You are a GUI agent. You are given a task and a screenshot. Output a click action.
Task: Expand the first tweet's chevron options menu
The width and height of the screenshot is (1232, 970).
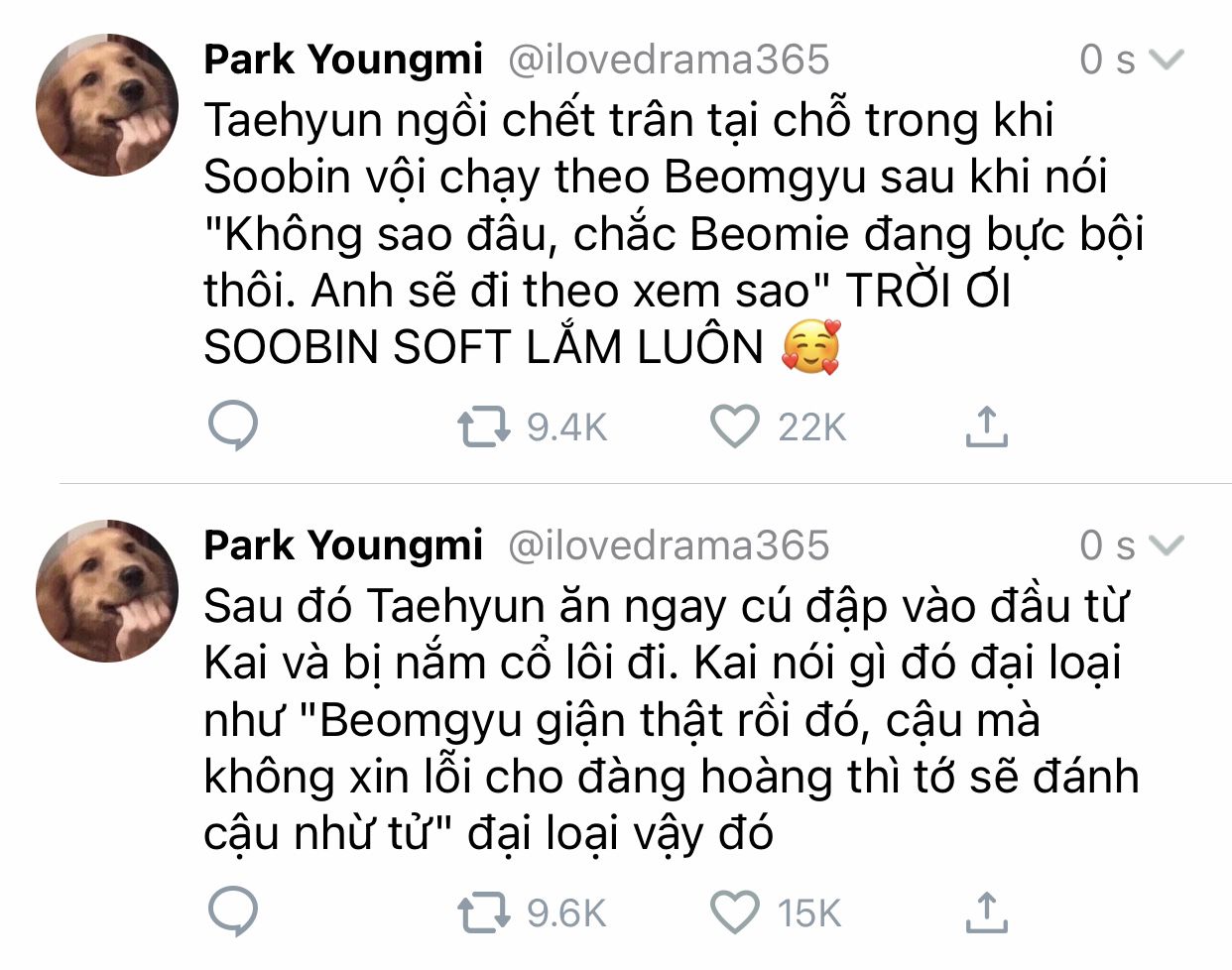point(1167,61)
